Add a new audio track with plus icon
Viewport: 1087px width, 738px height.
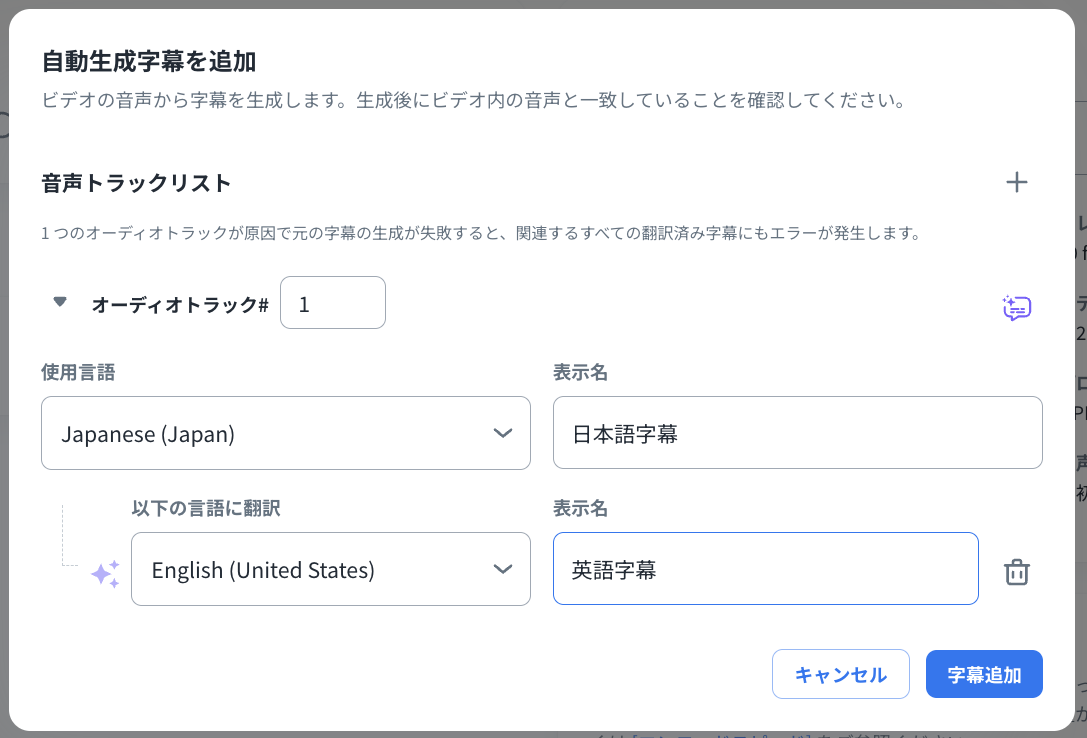[x=1016, y=182]
